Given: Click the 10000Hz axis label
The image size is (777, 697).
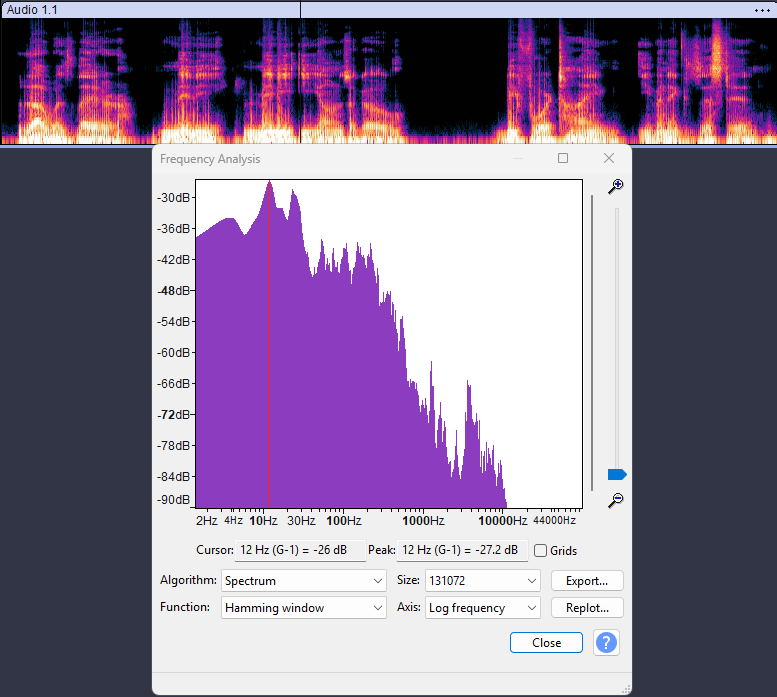Looking at the screenshot, I should tap(502, 521).
